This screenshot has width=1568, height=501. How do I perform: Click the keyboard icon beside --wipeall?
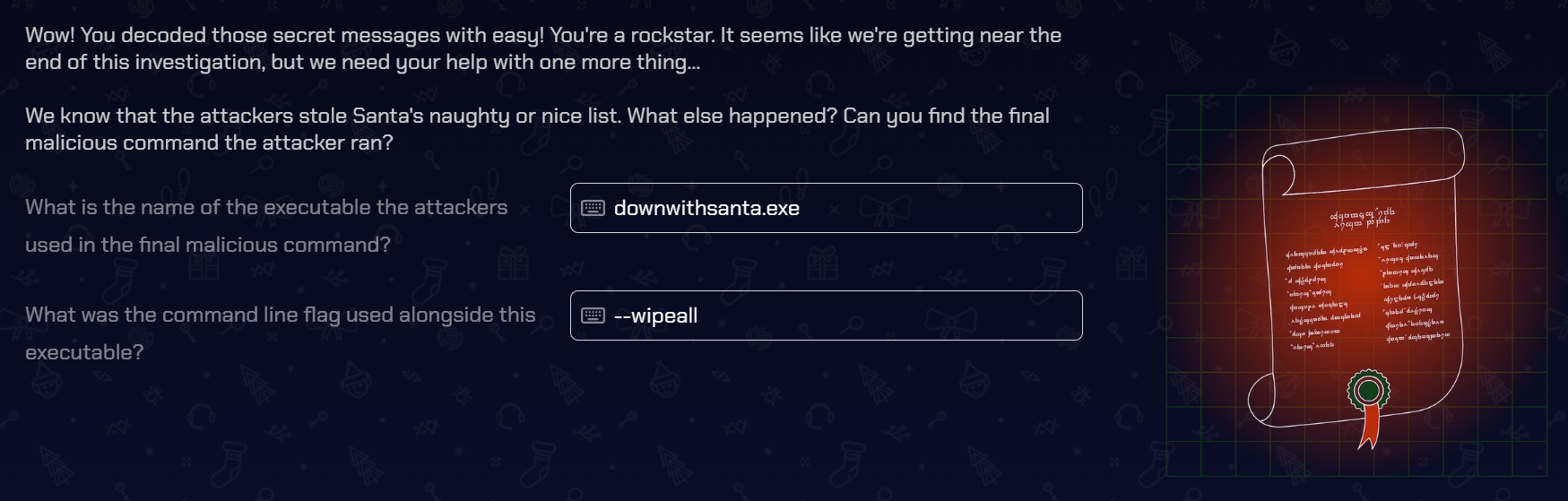click(x=593, y=315)
